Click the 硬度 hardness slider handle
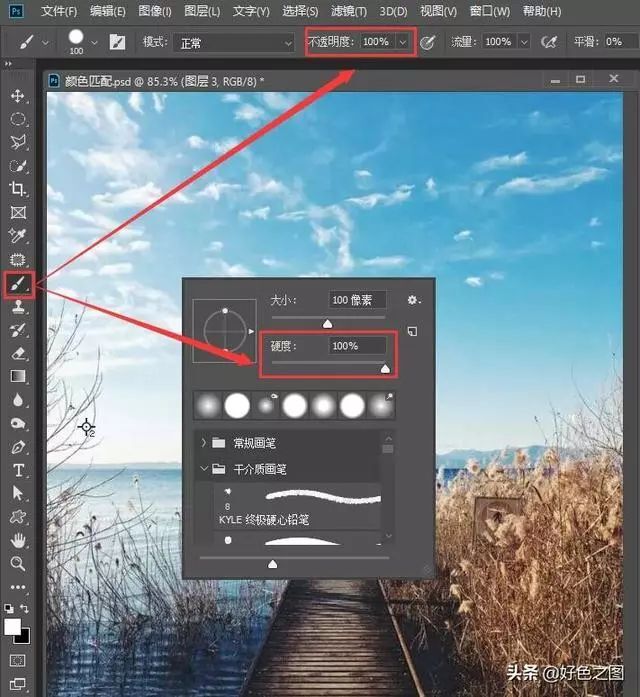 [x=385, y=369]
